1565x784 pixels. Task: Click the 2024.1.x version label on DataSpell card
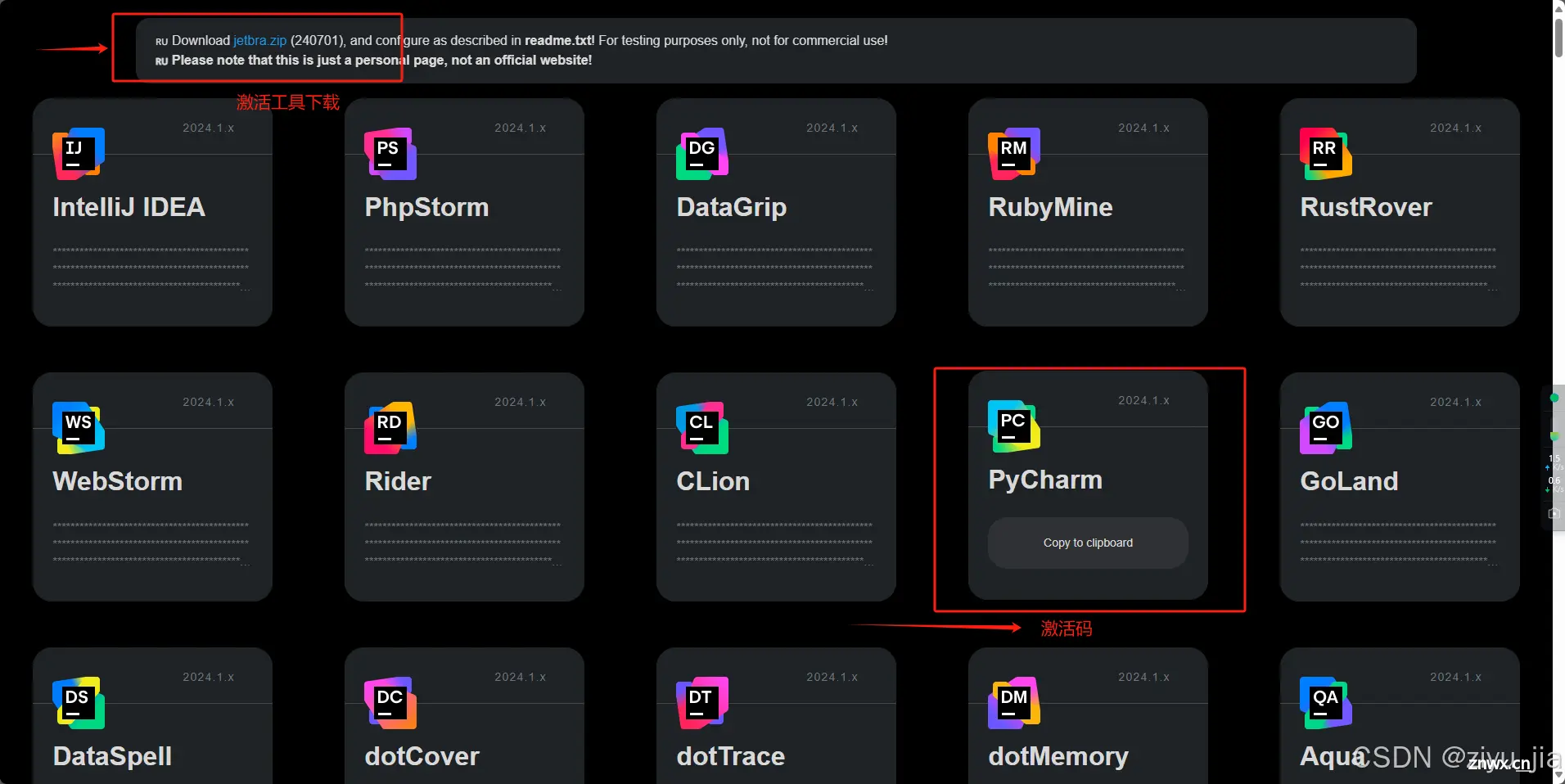click(x=208, y=677)
